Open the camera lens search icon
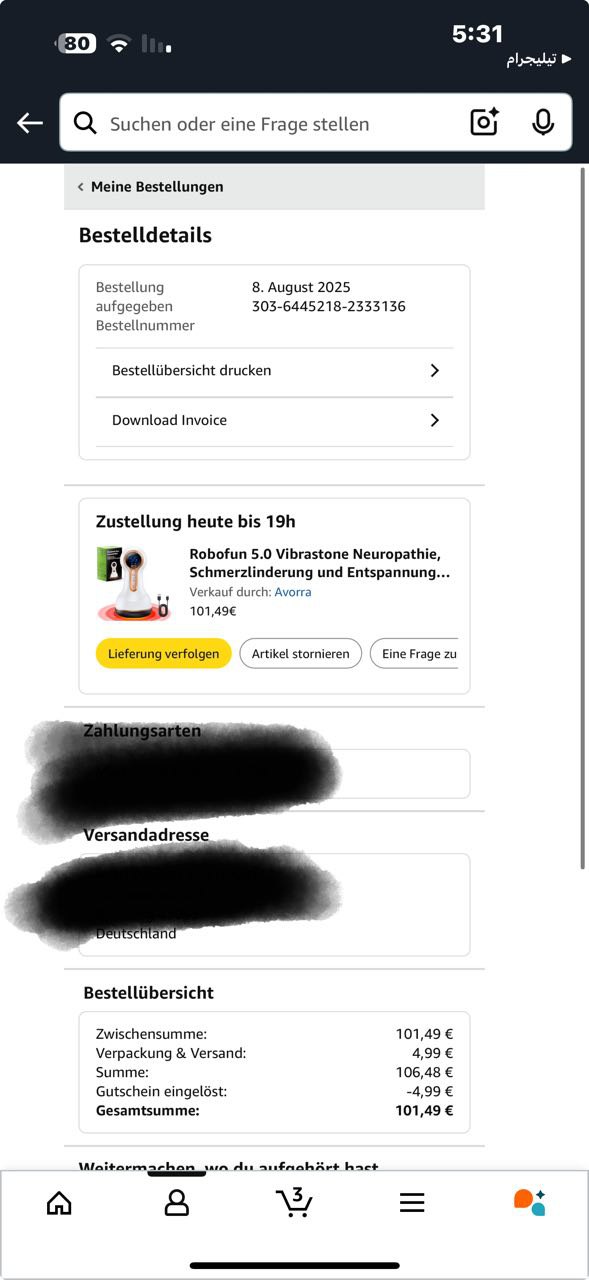 tap(485, 122)
